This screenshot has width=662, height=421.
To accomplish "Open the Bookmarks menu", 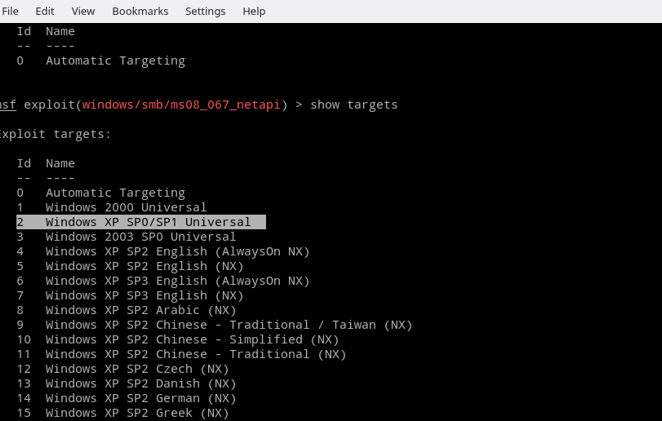I will click(x=140, y=11).
